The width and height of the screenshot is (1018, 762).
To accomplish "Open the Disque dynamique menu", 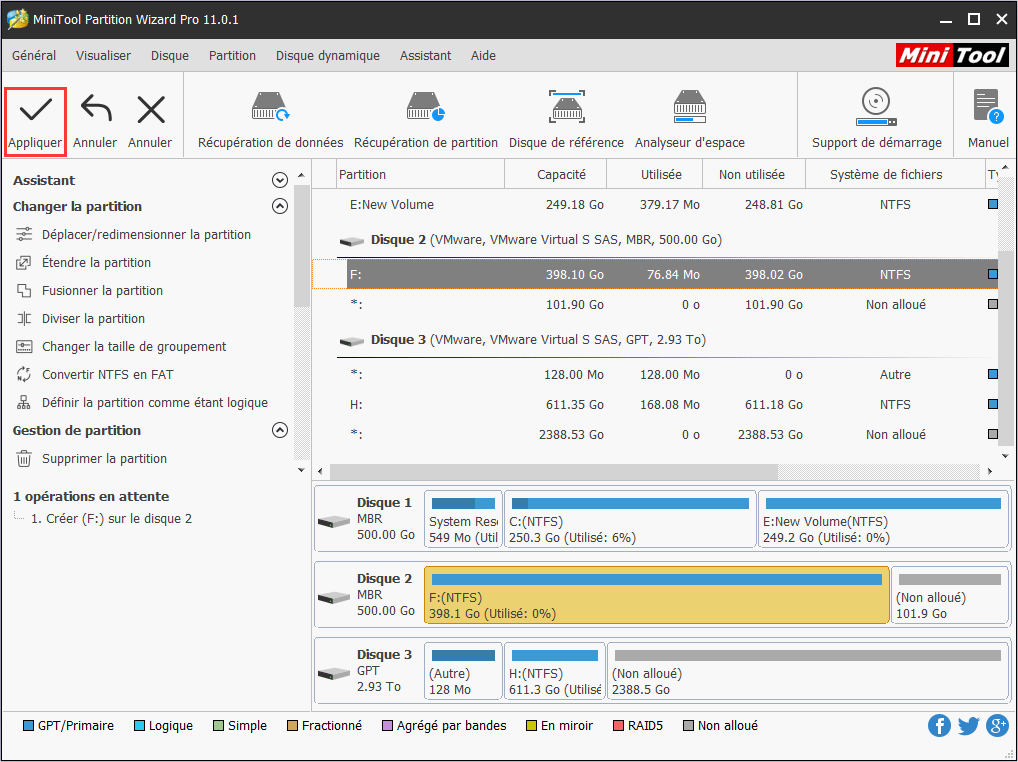I will point(327,56).
